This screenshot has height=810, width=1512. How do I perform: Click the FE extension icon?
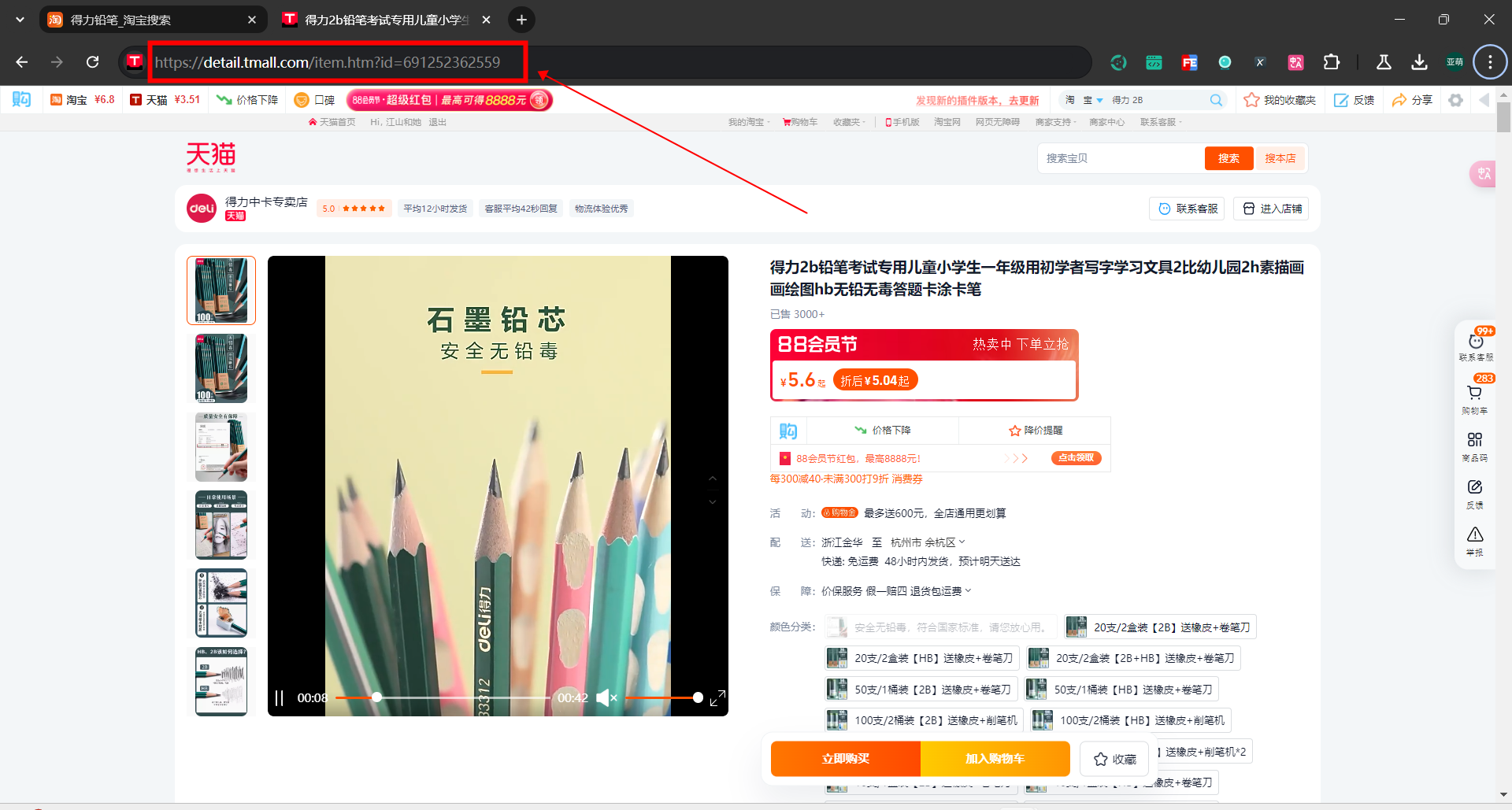1189,62
